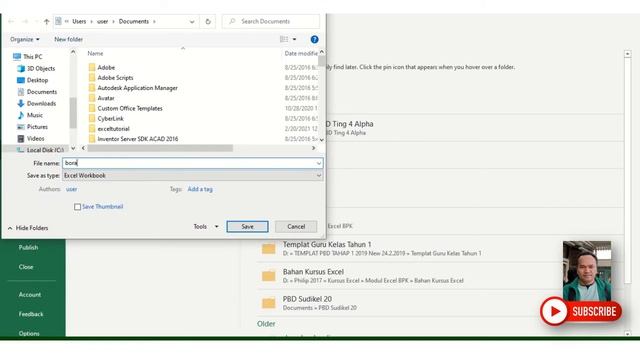Open the Organize dropdown menu
Screen dimensions: 640x360
(25, 40)
